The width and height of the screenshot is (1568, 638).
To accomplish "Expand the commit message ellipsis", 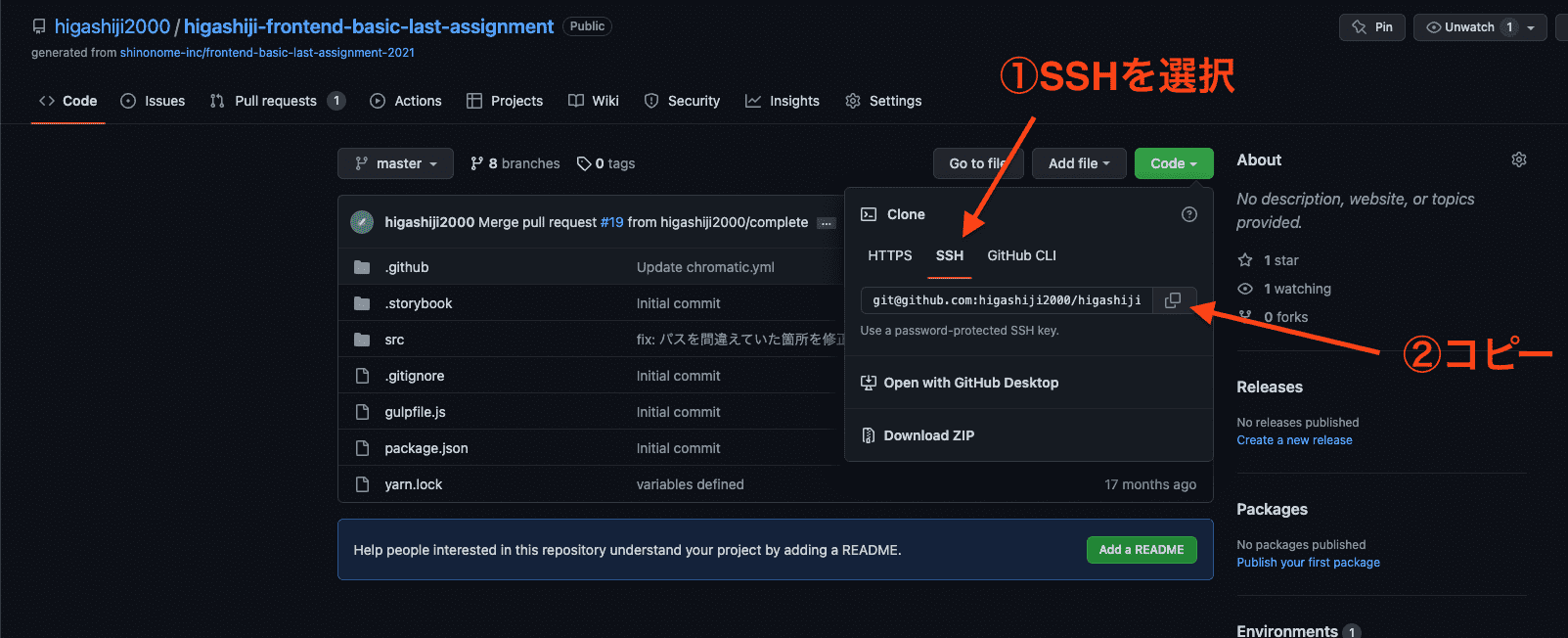I will point(827,223).
